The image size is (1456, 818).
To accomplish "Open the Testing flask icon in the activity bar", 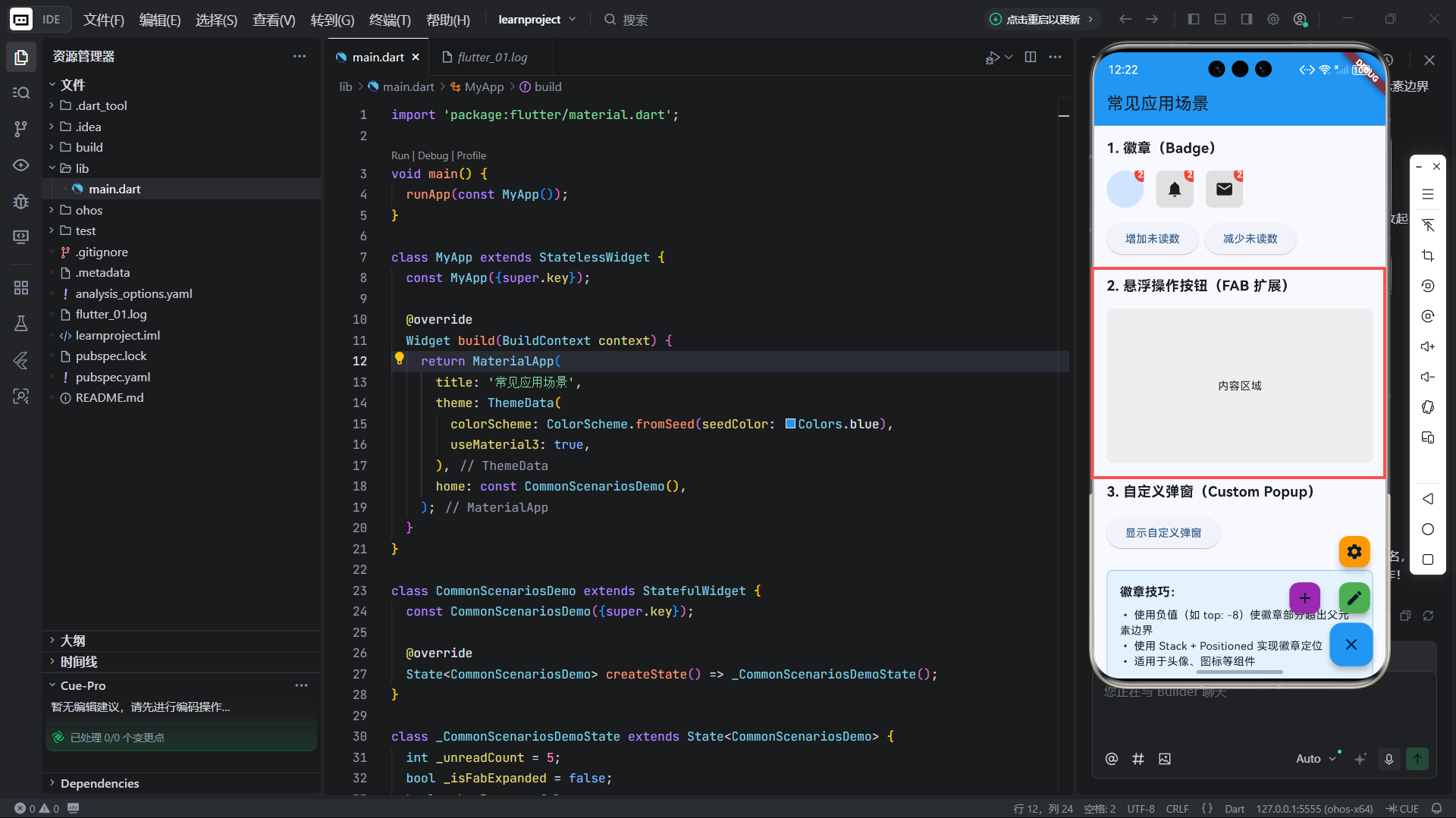I will 21,324.
